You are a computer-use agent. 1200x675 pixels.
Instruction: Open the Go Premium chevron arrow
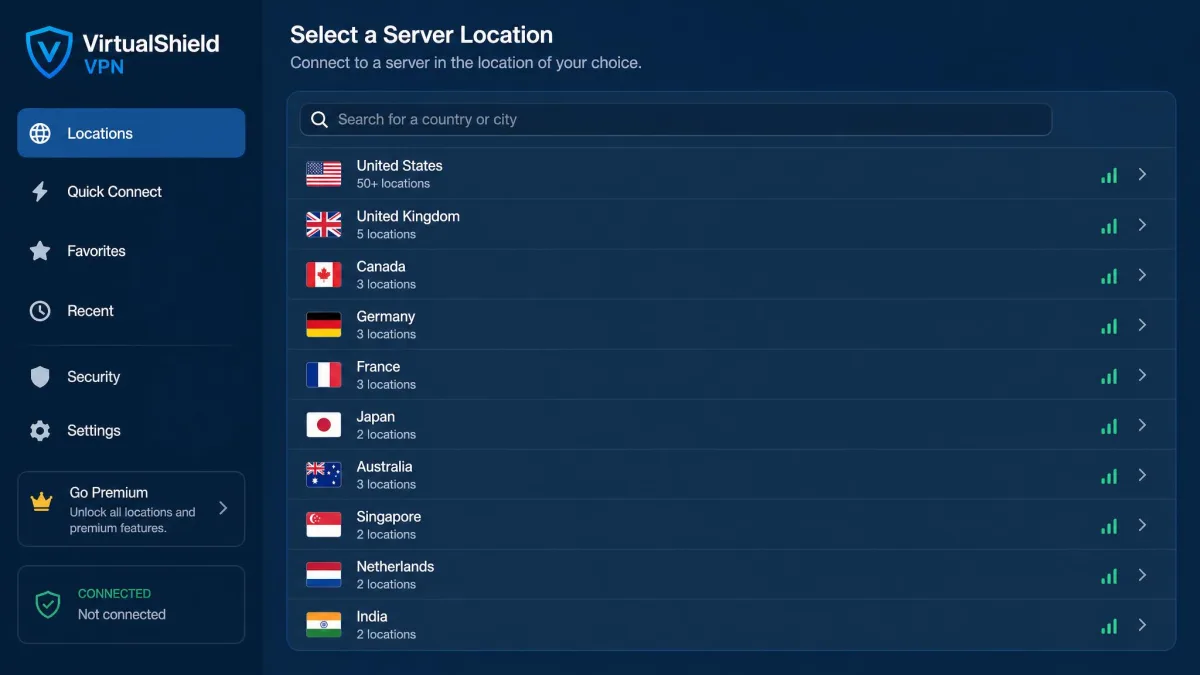tap(223, 508)
